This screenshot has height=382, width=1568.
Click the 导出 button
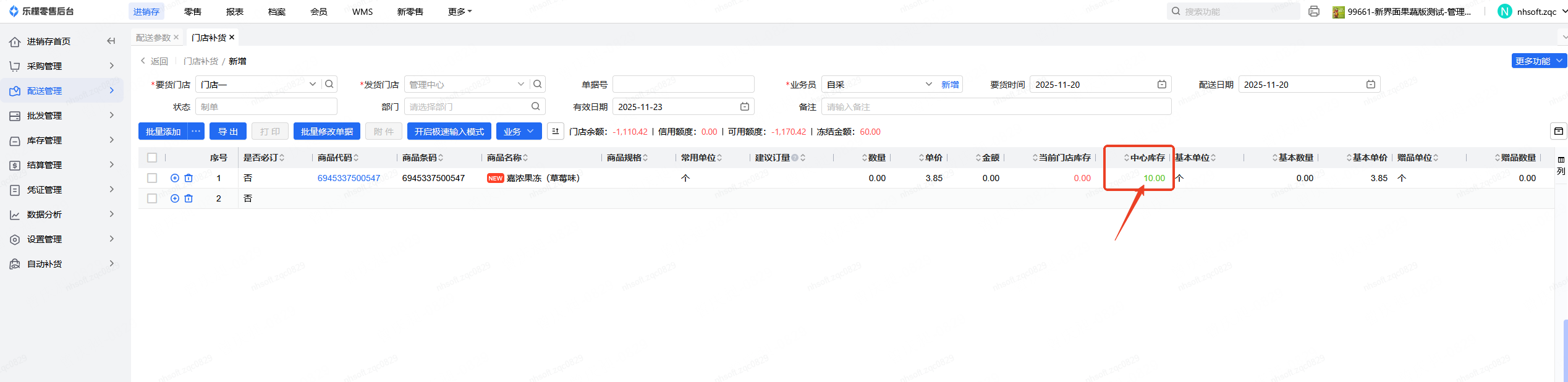coord(228,131)
